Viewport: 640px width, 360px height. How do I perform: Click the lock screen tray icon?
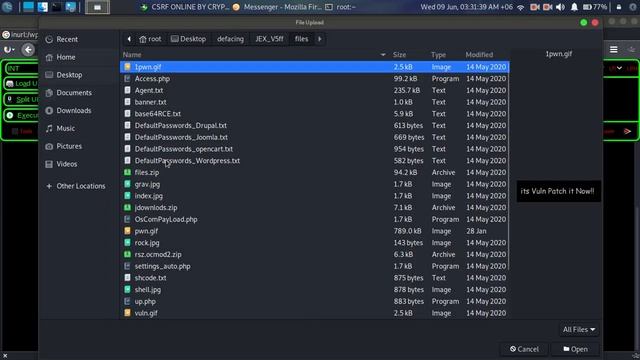click(619, 7)
